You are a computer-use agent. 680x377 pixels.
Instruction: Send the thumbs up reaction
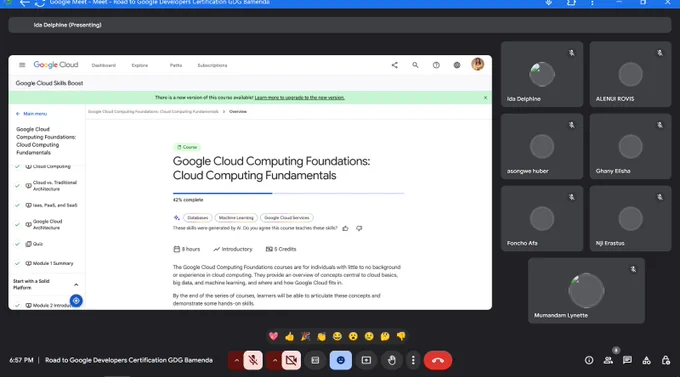click(289, 336)
